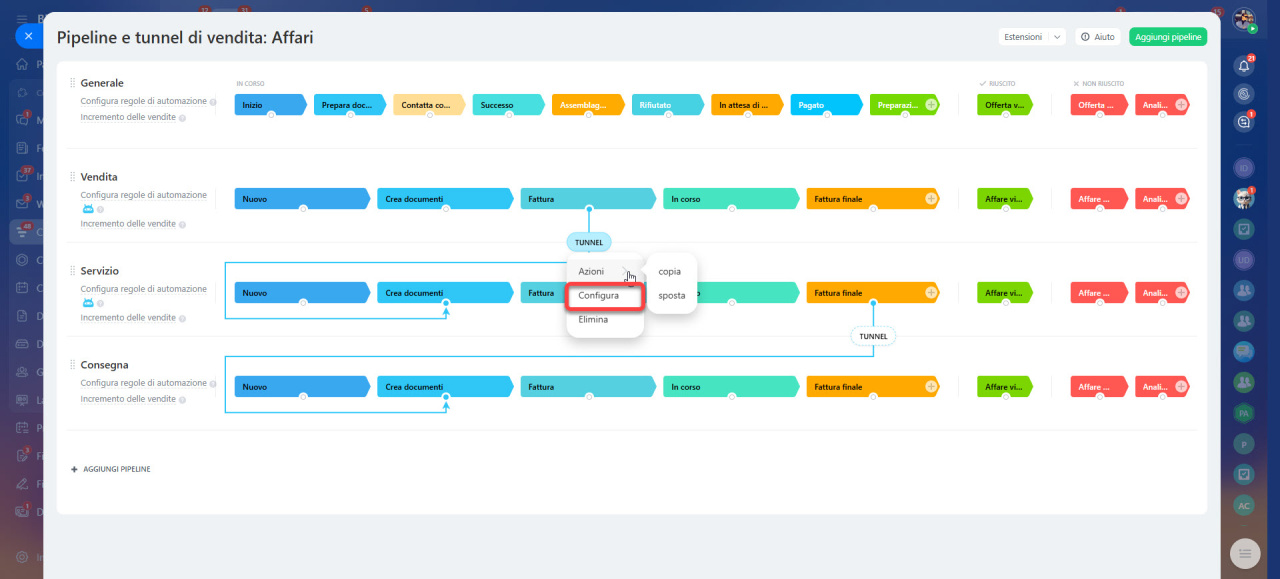Click the tunnel connector dot under Inizio
This screenshot has height=579, width=1280.
click(270, 115)
